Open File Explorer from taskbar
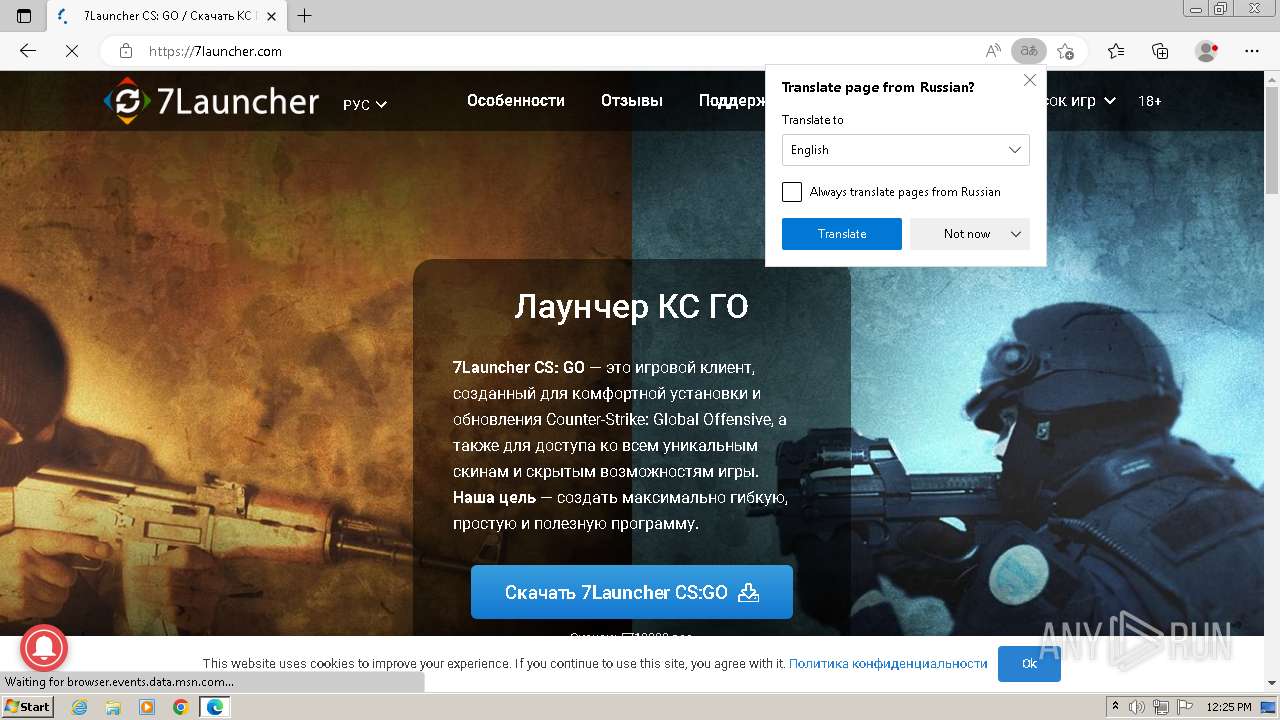Image resolution: width=1280 pixels, height=720 pixels. point(113,707)
